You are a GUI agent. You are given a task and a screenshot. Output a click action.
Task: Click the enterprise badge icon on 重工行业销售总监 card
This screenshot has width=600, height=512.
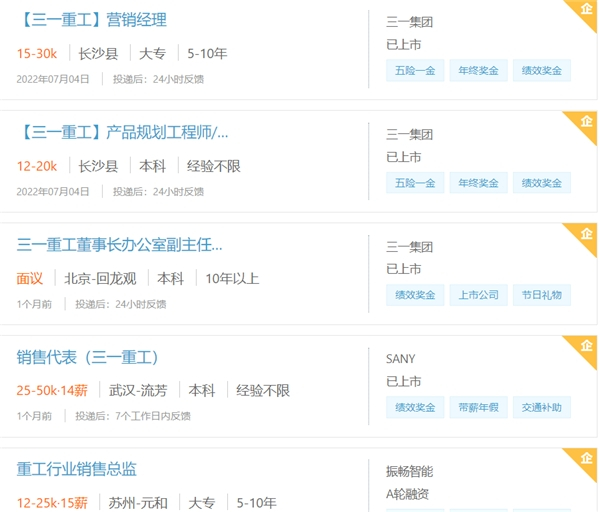(x=586, y=458)
